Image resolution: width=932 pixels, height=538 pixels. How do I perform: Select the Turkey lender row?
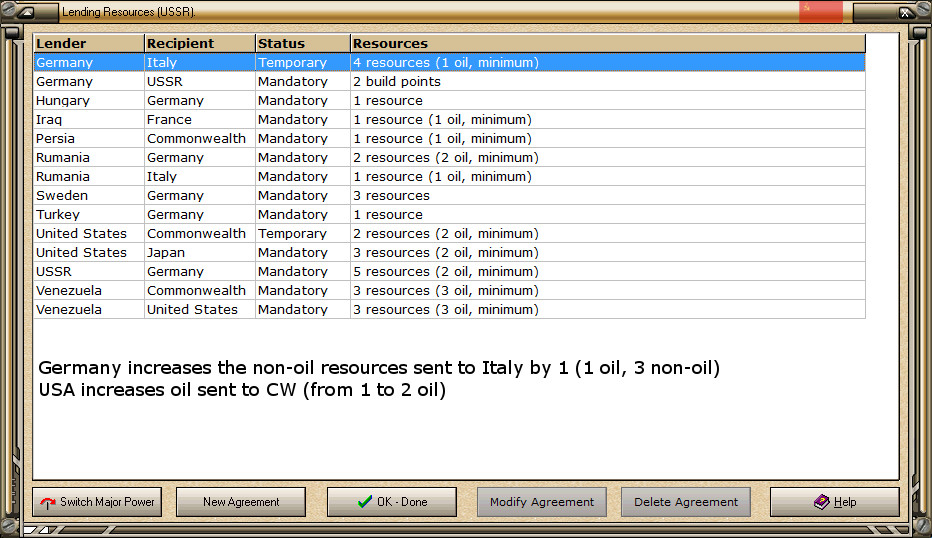449,215
